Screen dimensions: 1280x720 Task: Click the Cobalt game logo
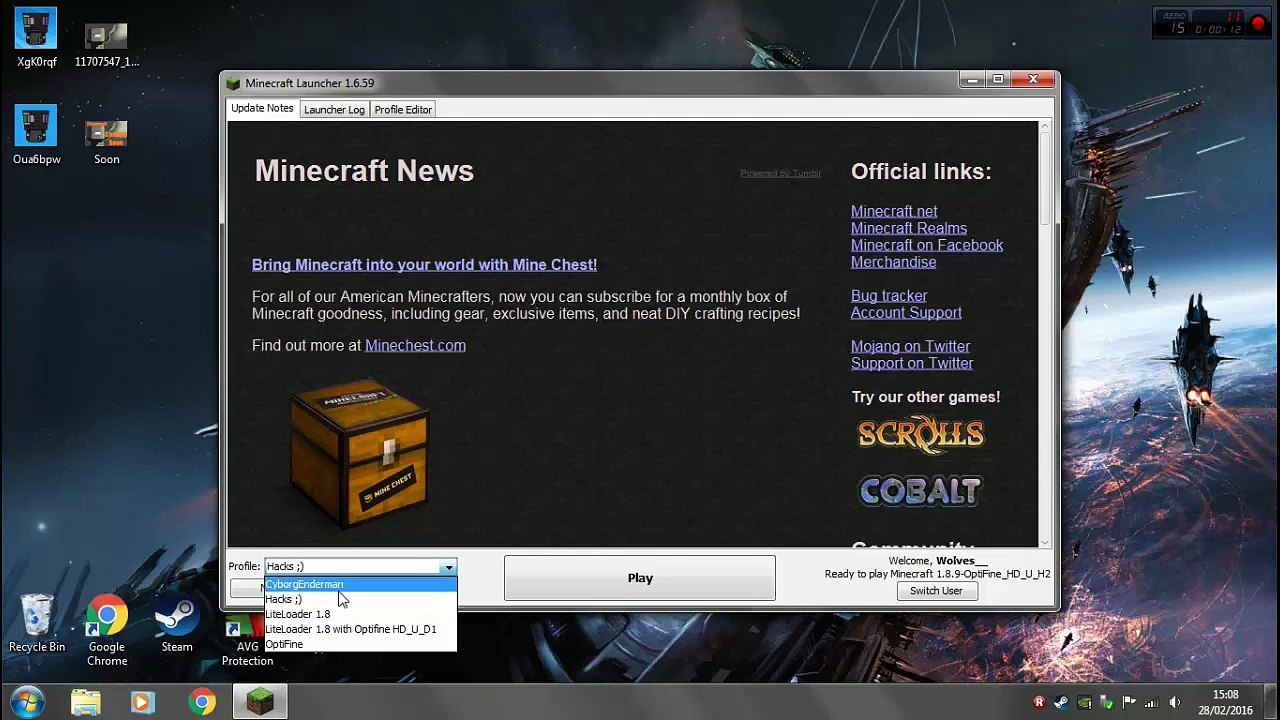point(921,490)
